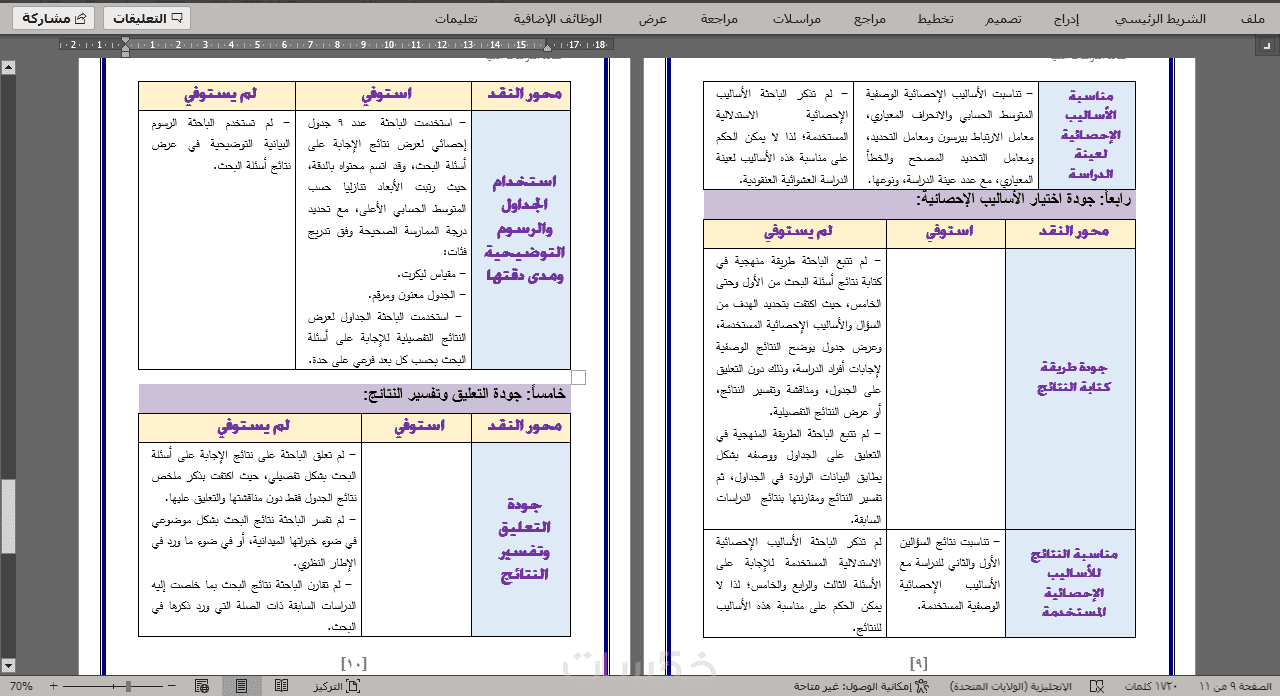Open the تصميم (Design) tab

click(1003, 19)
